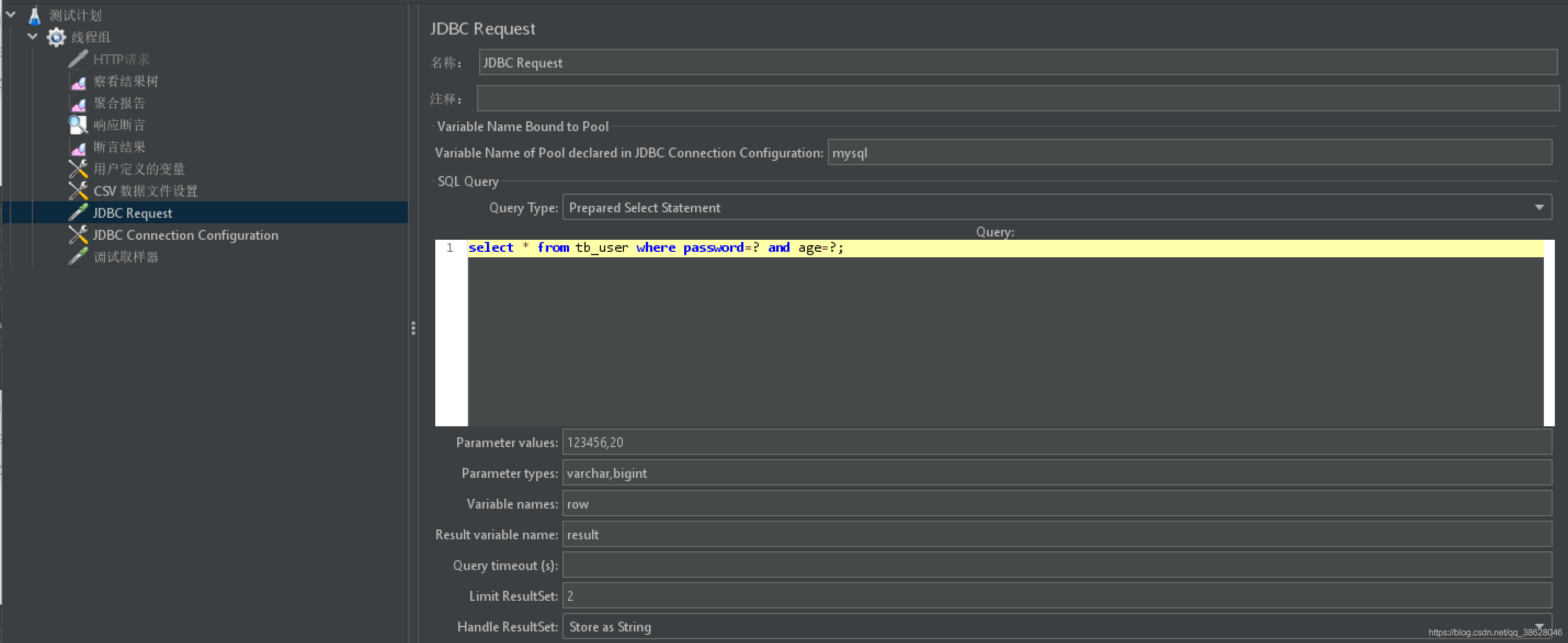Image resolution: width=1568 pixels, height=643 pixels.
Task: Select 用户定义的变量 in the tree
Action: coord(139,170)
